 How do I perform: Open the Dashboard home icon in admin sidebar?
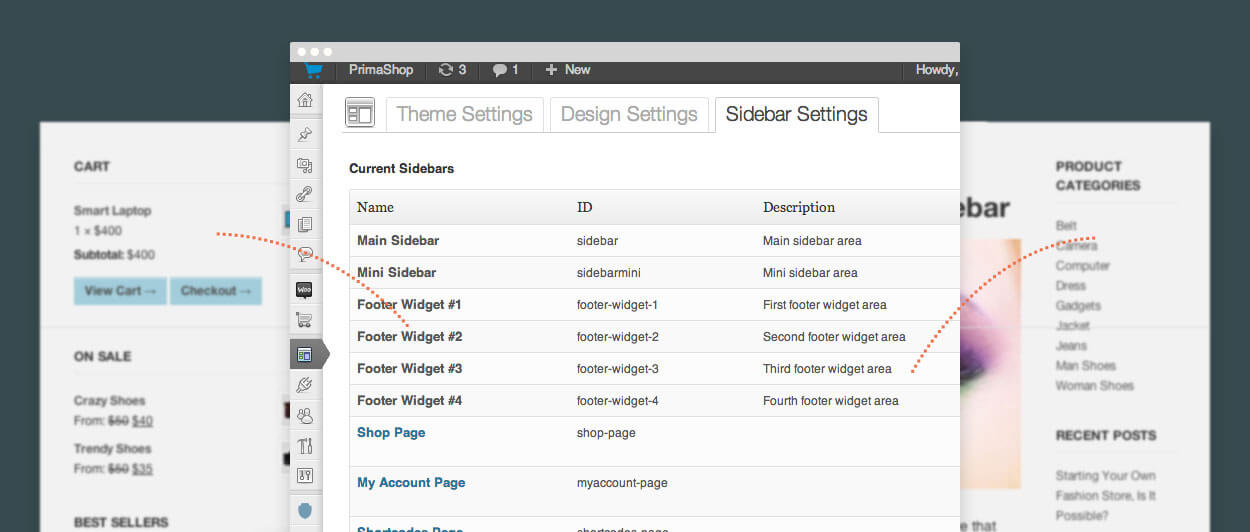coord(305,100)
